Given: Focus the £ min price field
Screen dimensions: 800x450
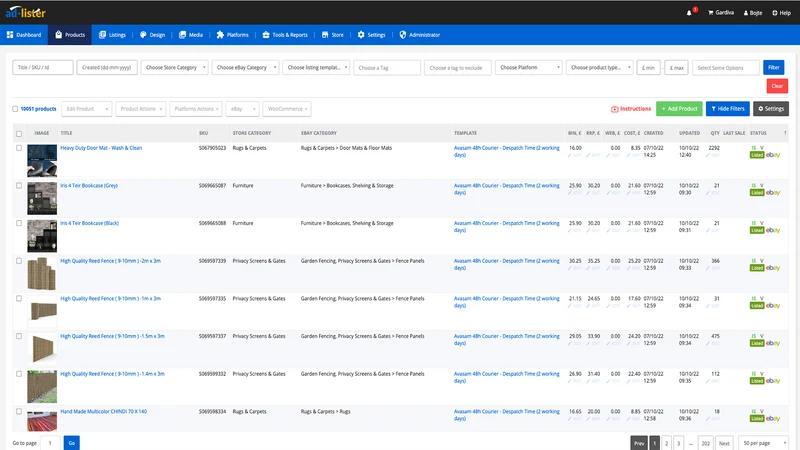Looking at the screenshot, I should [648, 67].
